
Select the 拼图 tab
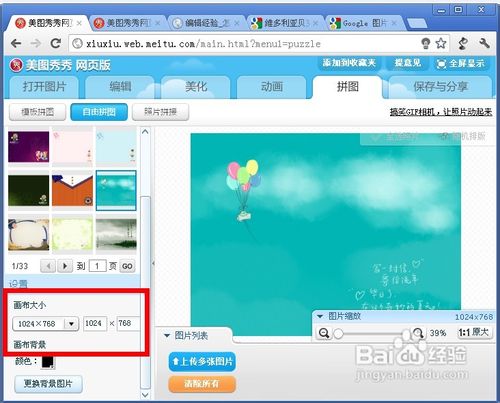347,87
